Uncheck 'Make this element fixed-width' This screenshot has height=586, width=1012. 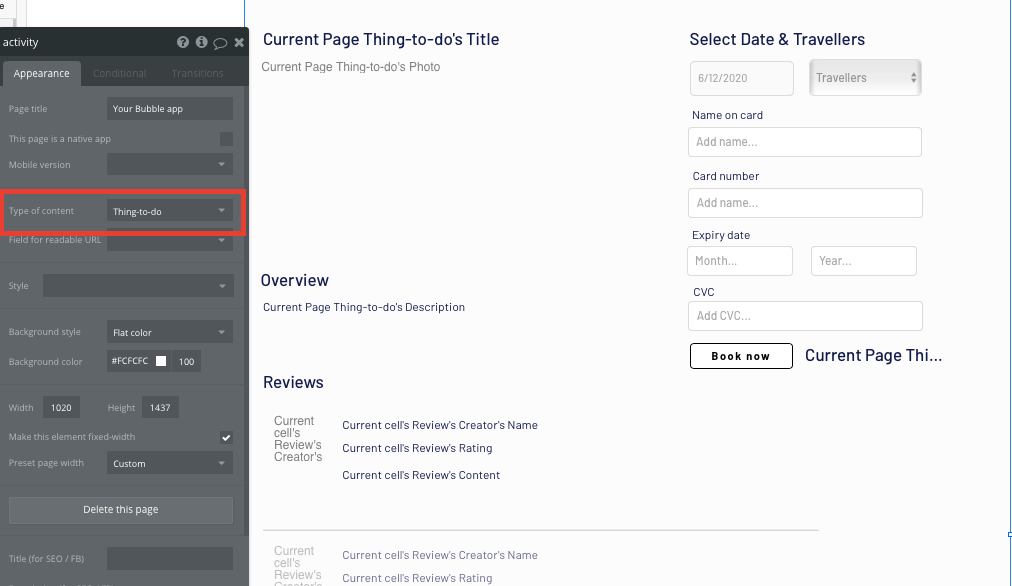click(x=226, y=437)
